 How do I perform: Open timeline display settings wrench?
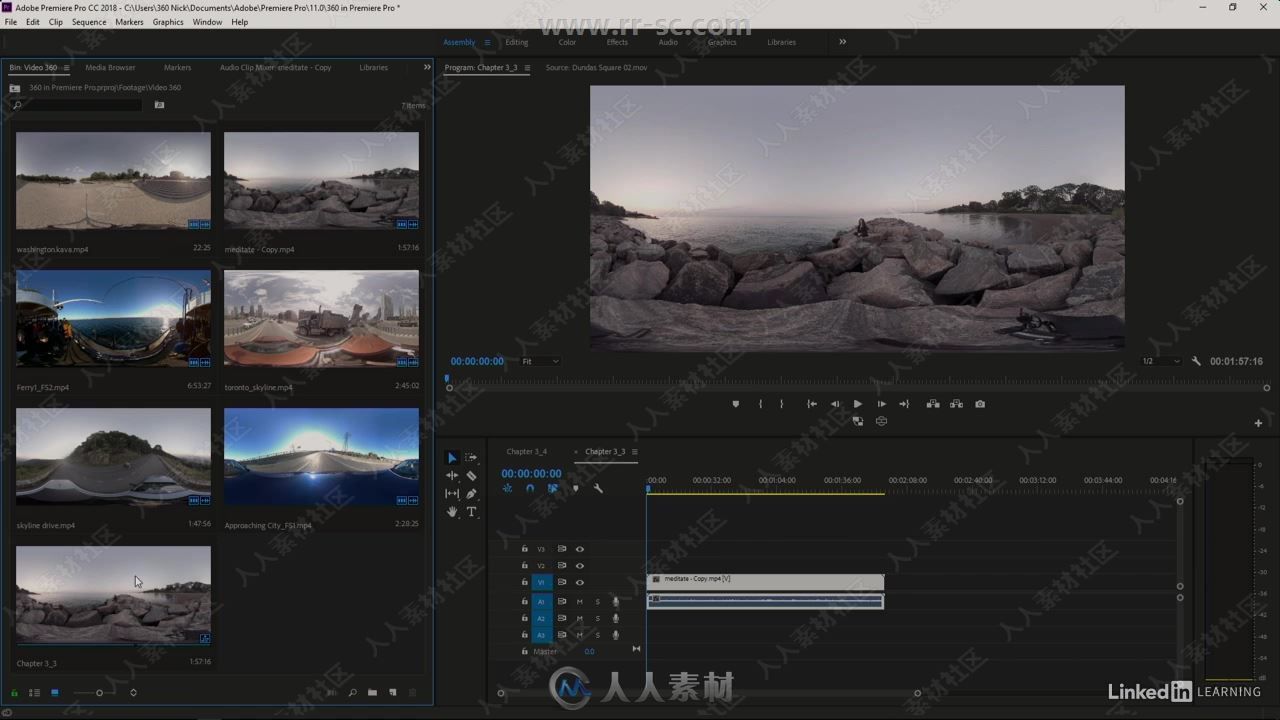click(x=598, y=489)
